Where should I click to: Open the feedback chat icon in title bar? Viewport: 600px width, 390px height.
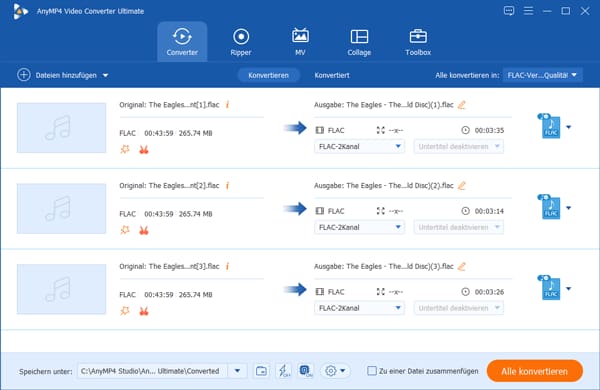pyautogui.click(x=509, y=11)
